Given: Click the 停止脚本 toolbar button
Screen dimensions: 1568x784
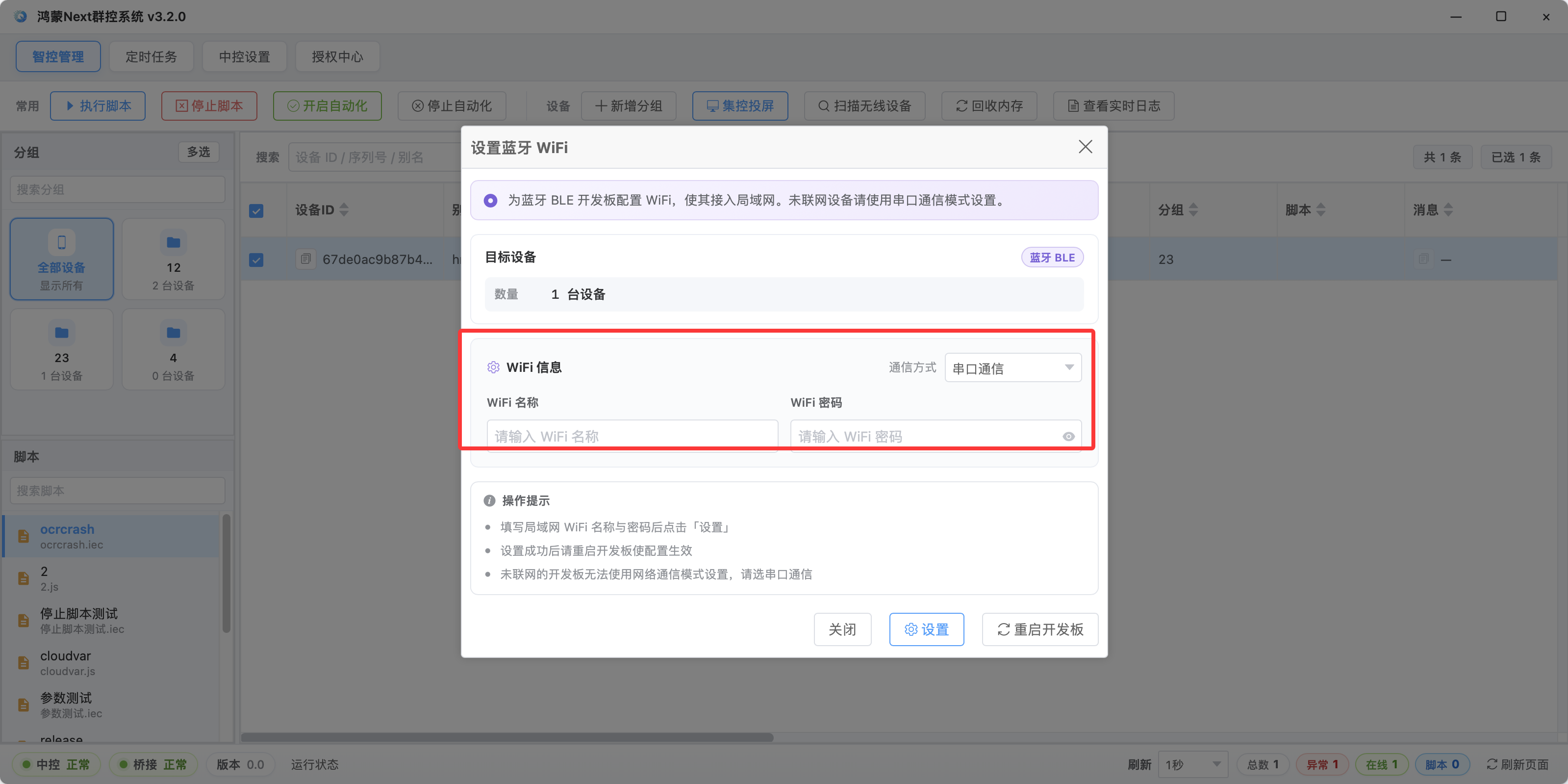Looking at the screenshot, I should (x=209, y=106).
